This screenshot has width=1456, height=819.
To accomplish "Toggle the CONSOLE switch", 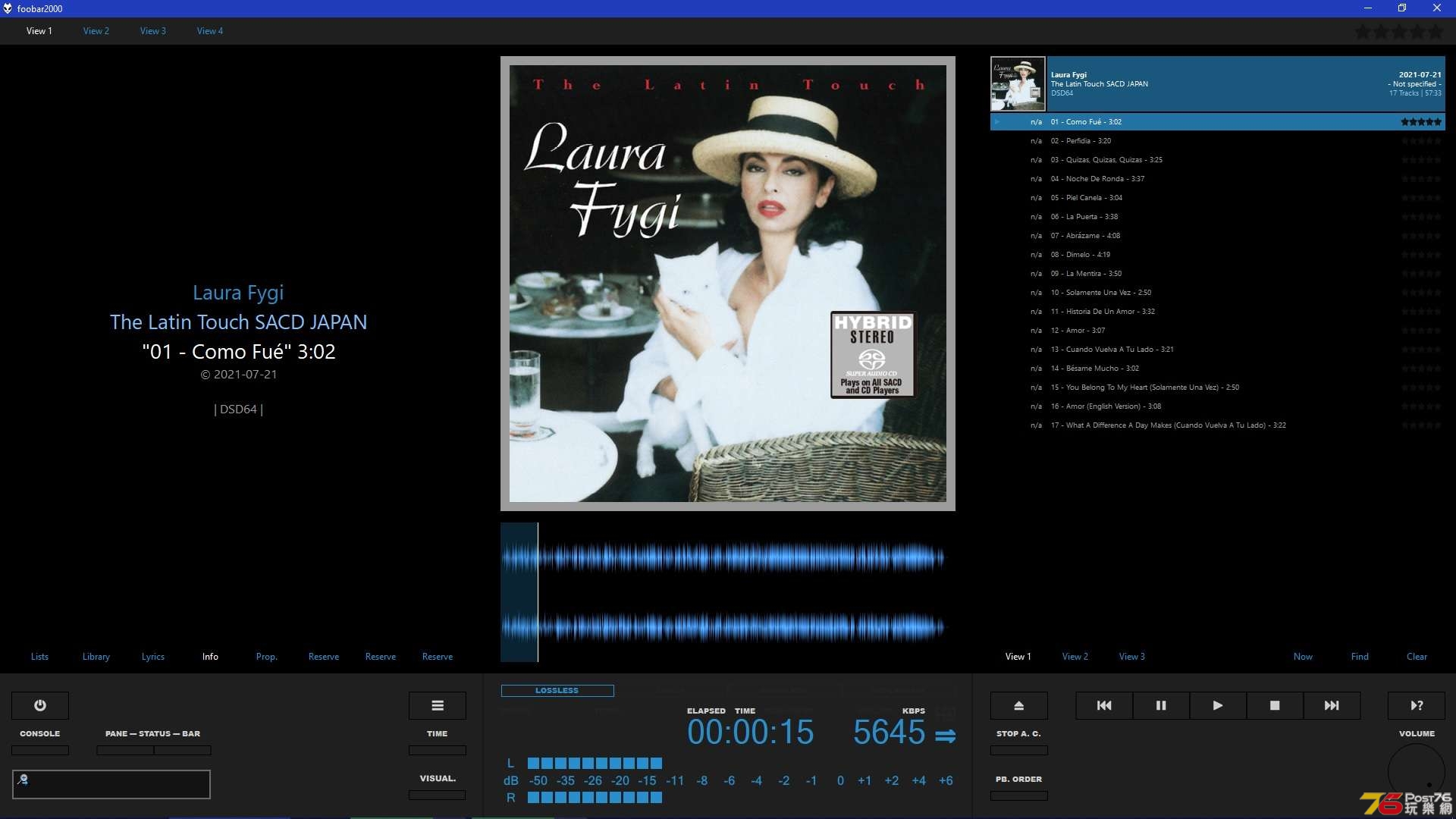I will pyautogui.click(x=40, y=750).
